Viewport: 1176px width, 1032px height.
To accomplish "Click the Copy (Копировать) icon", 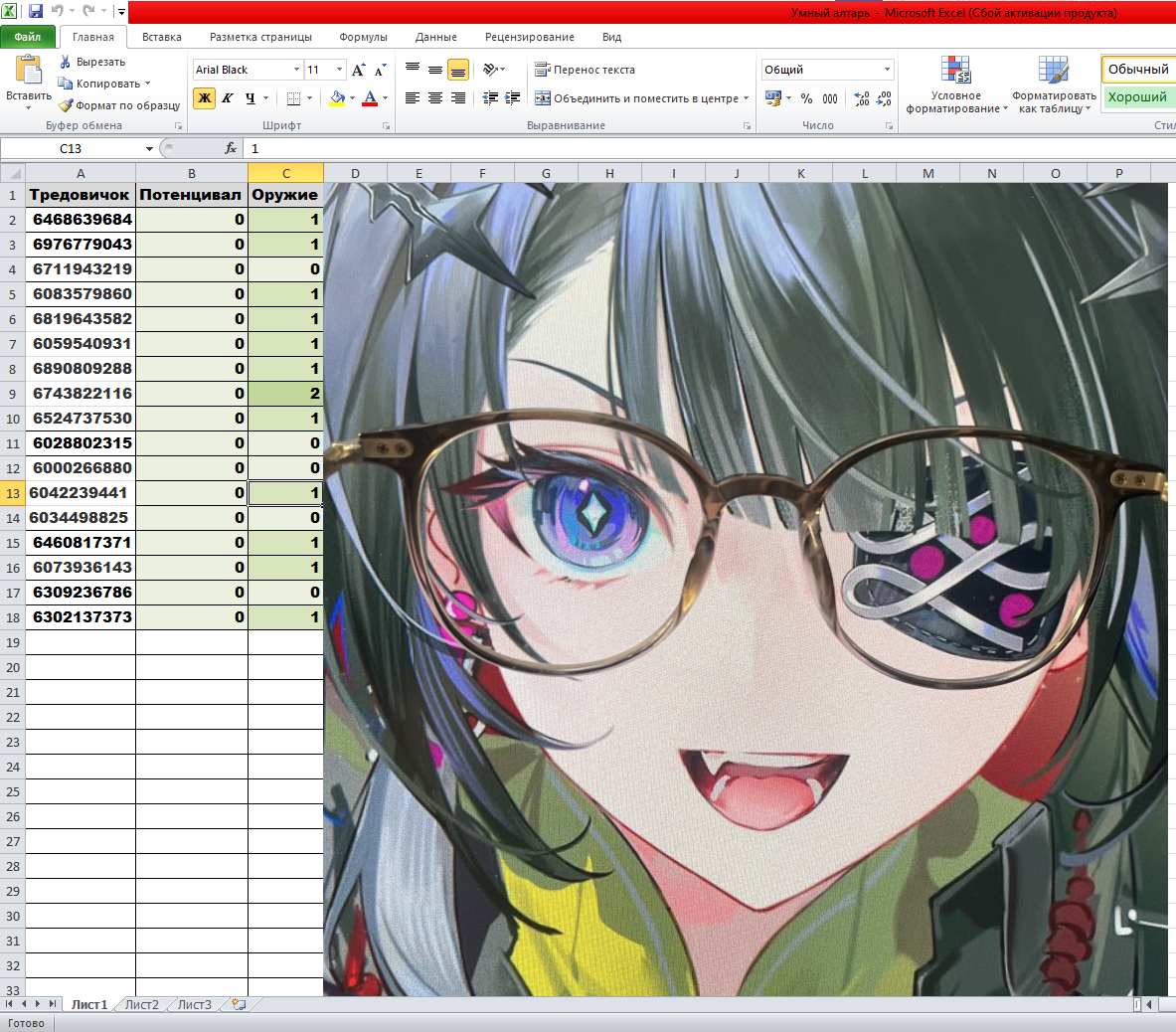I will click(66, 84).
